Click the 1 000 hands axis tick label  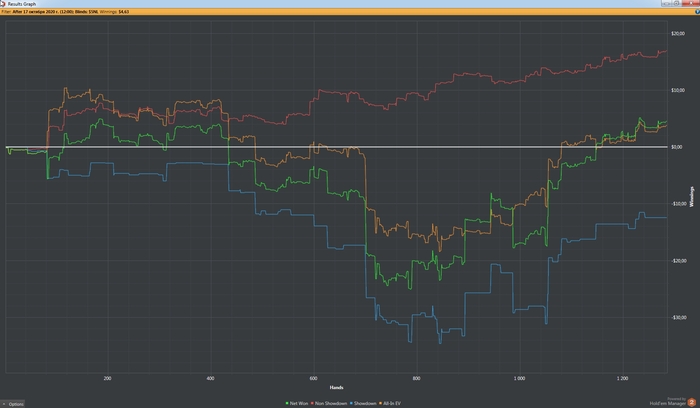519,378
